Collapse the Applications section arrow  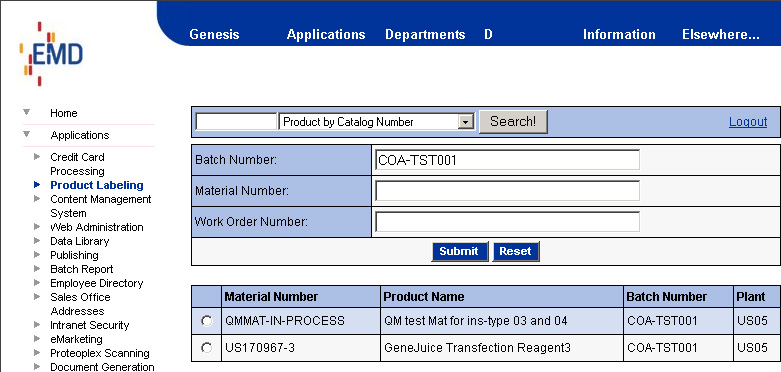pos(27,134)
